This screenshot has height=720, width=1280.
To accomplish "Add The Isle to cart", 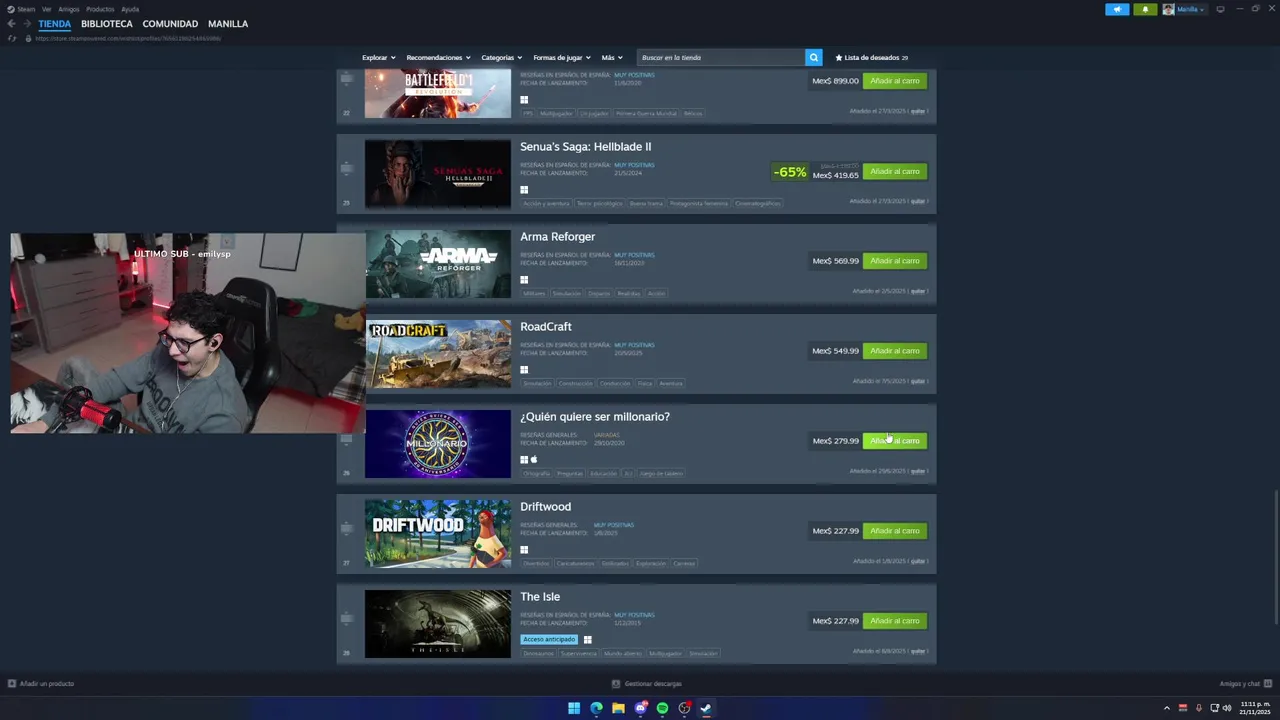I will click(x=895, y=621).
